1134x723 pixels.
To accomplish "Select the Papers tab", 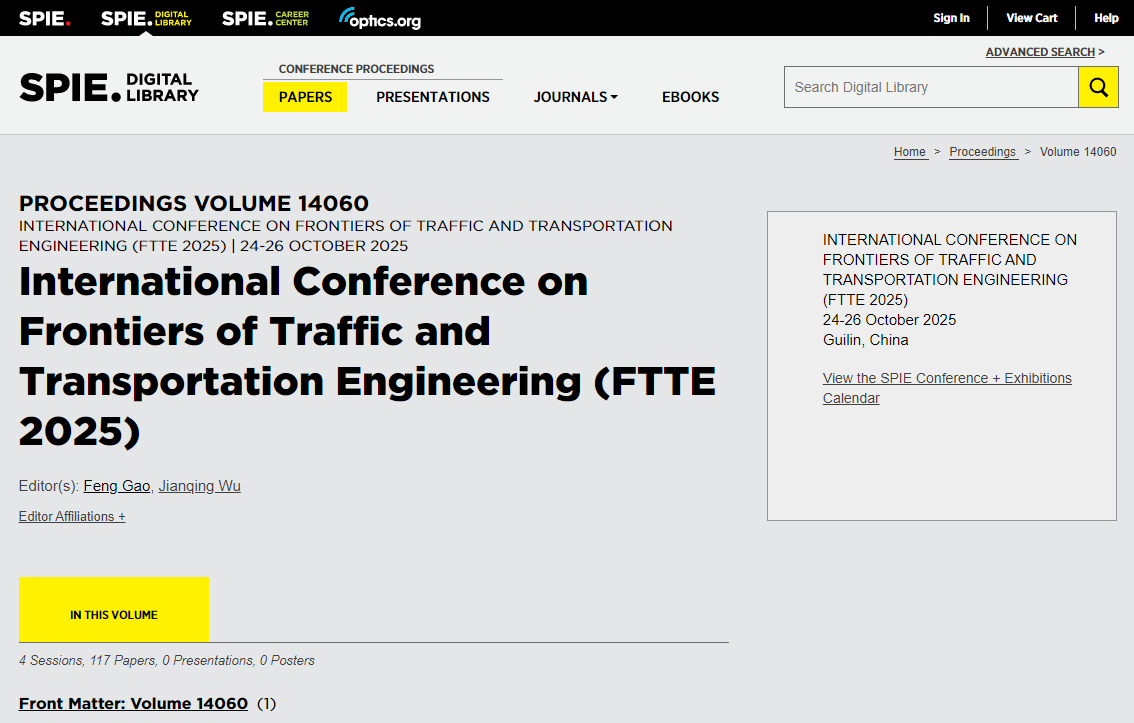I will [x=305, y=97].
